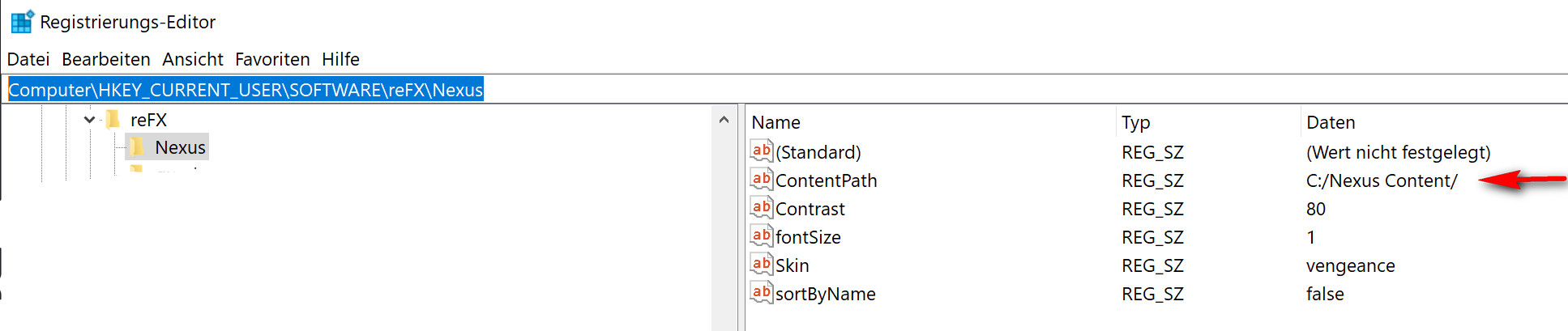The image size is (1568, 331).
Task: Select the sortByName value entry
Action: [x=825, y=294]
